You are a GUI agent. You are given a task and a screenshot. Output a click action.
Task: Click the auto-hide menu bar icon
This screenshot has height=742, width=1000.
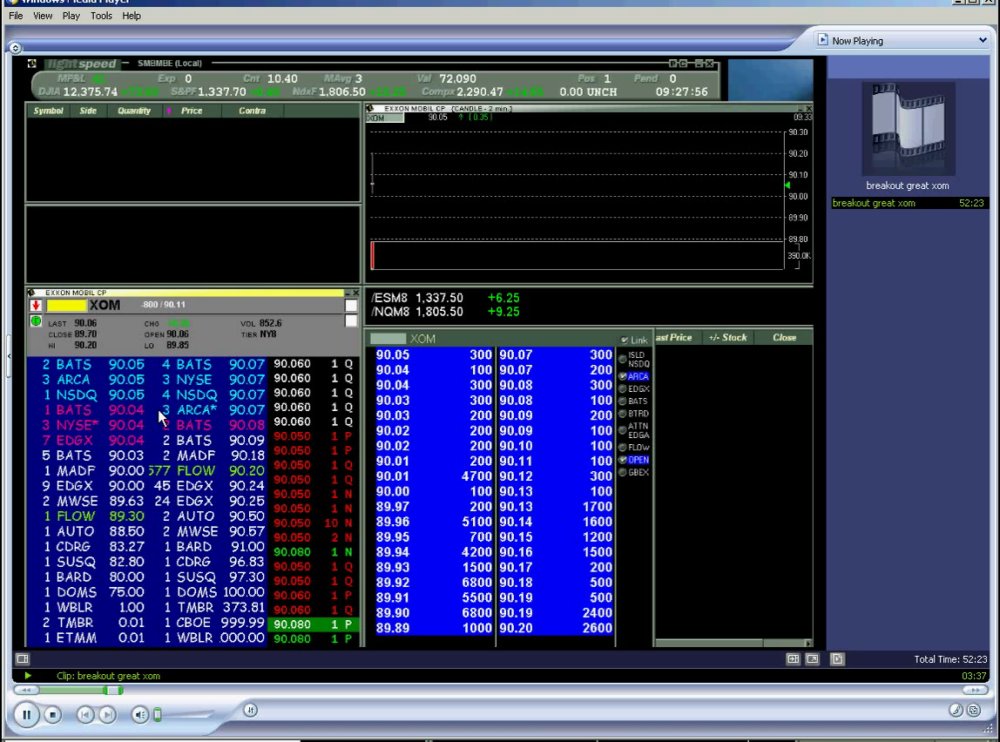(x=15, y=48)
